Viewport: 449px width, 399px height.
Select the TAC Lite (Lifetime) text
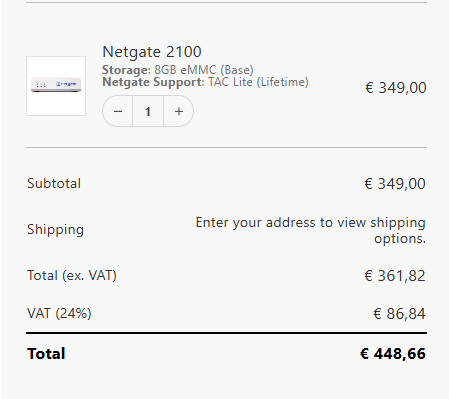pos(258,82)
